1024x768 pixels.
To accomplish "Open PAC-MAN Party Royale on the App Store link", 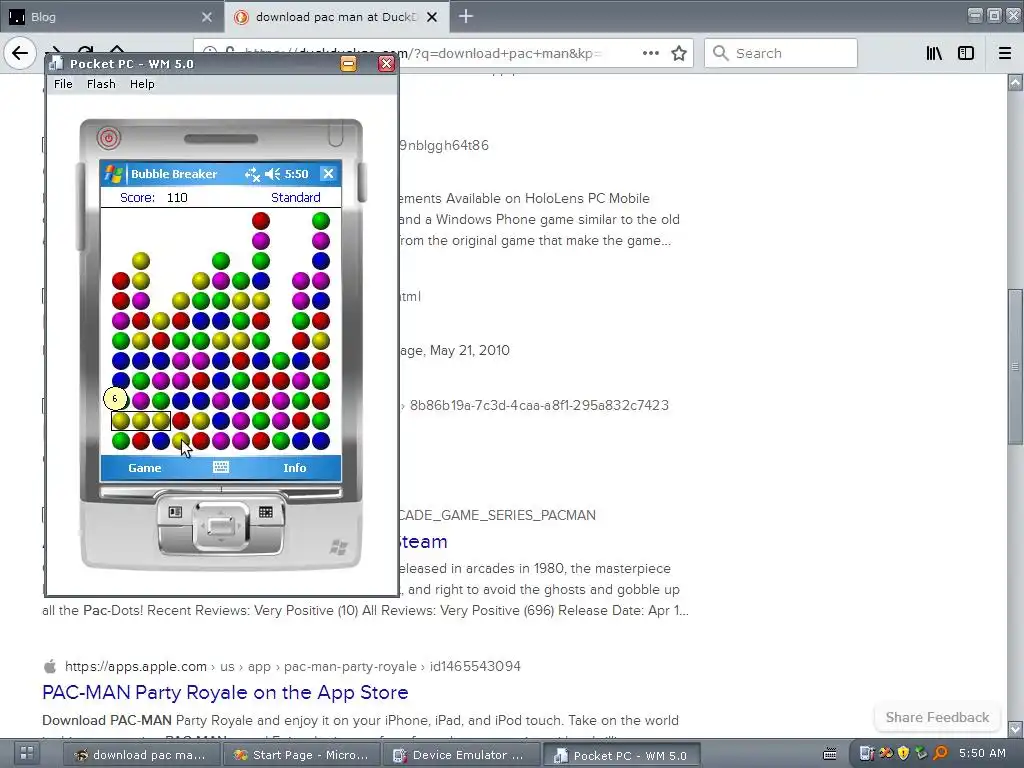I will click(225, 692).
